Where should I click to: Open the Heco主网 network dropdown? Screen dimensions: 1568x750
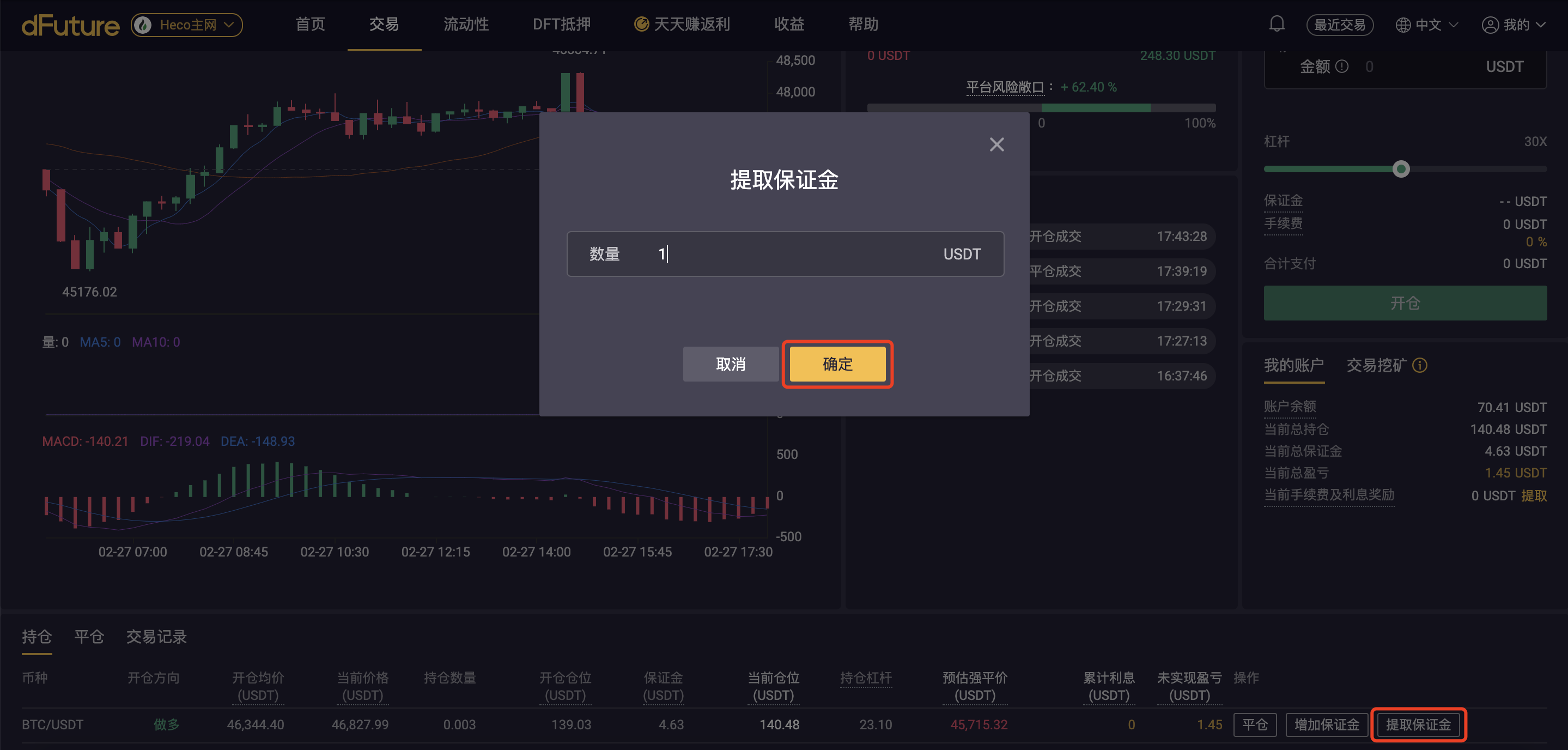coord(187,25)
